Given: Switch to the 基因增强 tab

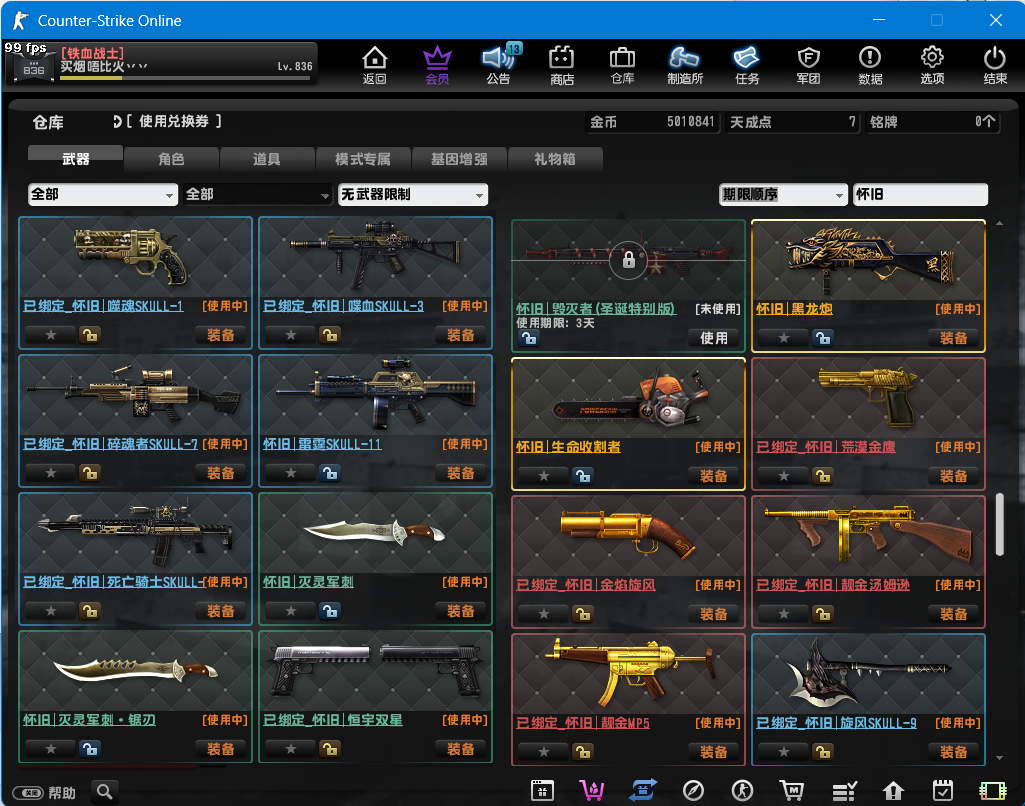Looking at the screenshot, I should pyautogui.click(x=459, y=159).
